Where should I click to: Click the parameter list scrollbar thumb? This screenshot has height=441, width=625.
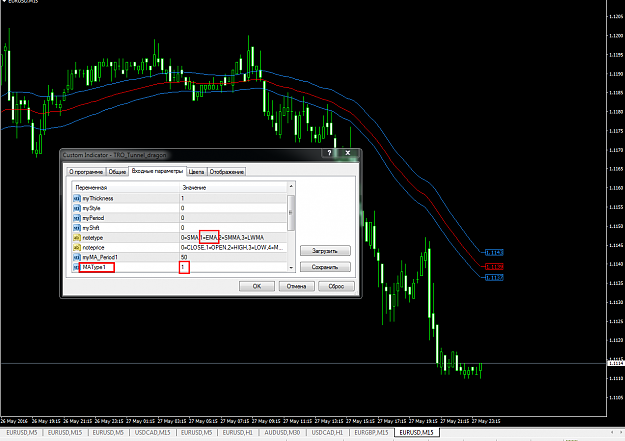click(291, 213)
